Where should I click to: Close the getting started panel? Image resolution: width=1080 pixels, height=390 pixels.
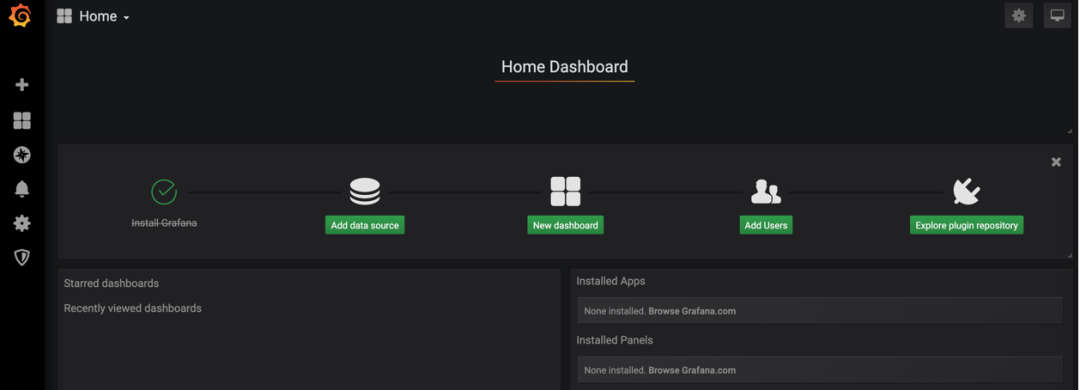point(1056,162)
